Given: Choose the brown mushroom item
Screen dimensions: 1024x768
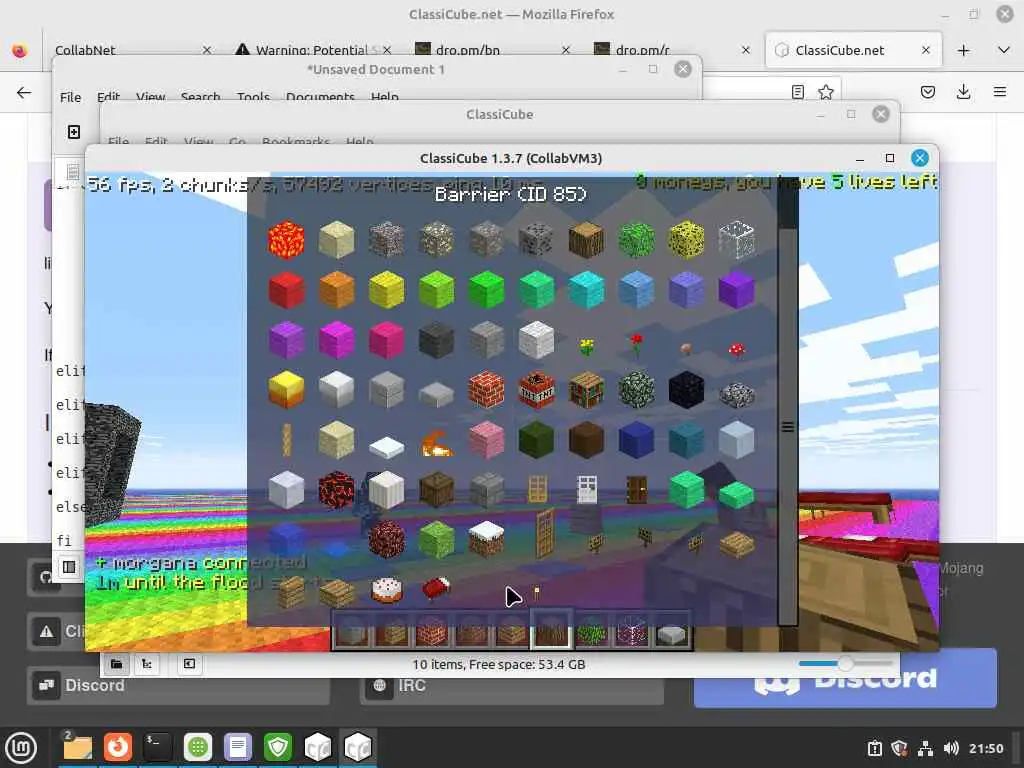Looking at the screenshot, I should coord(686,349).
